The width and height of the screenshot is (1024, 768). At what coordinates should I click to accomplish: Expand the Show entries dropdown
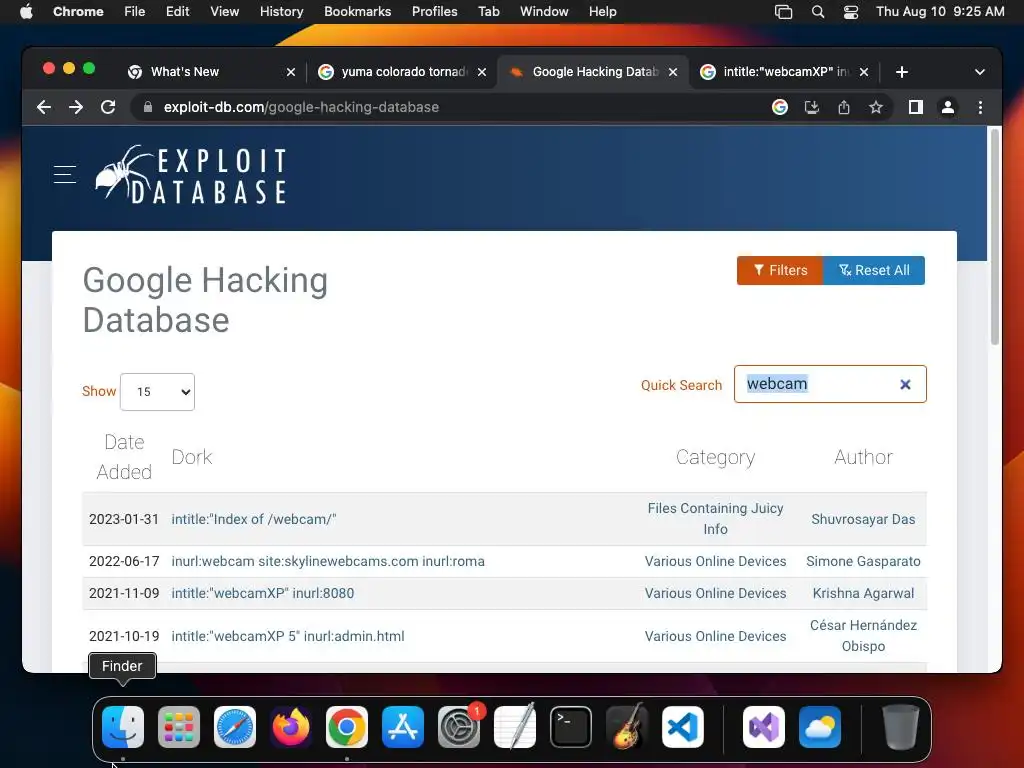[157, 392]
